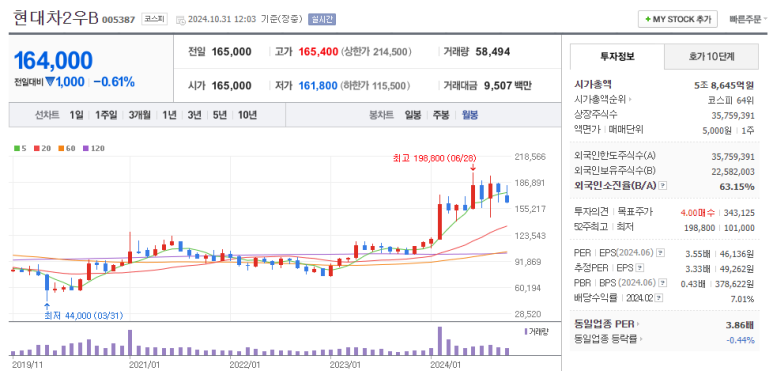Click the stock code 005387
The height and width of the screenshot is (371, 773).
118,20
